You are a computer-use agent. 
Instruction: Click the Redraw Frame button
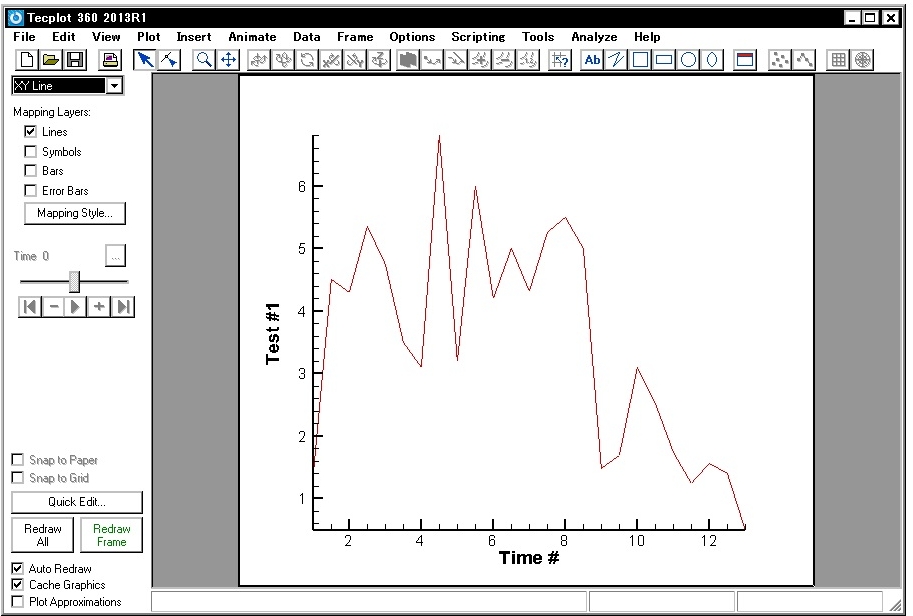tap(111, 535)
